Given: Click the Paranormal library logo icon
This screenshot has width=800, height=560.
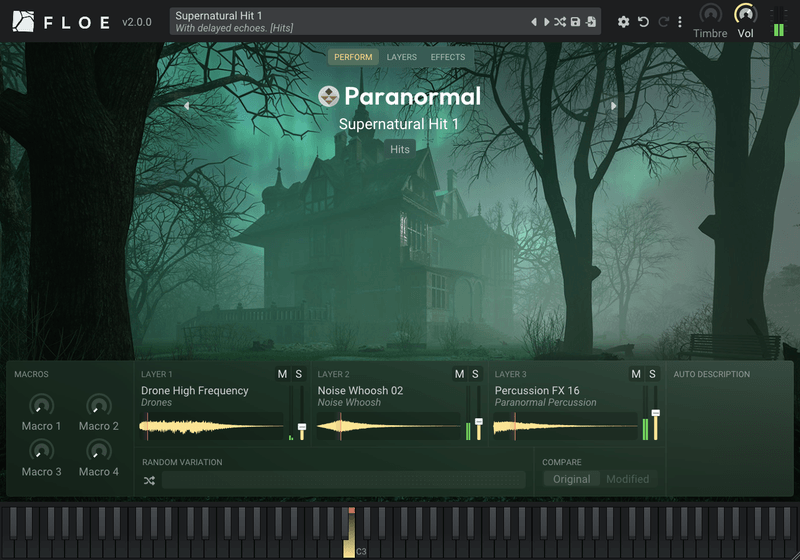Looking at the screenshot, I should [329, 96].
